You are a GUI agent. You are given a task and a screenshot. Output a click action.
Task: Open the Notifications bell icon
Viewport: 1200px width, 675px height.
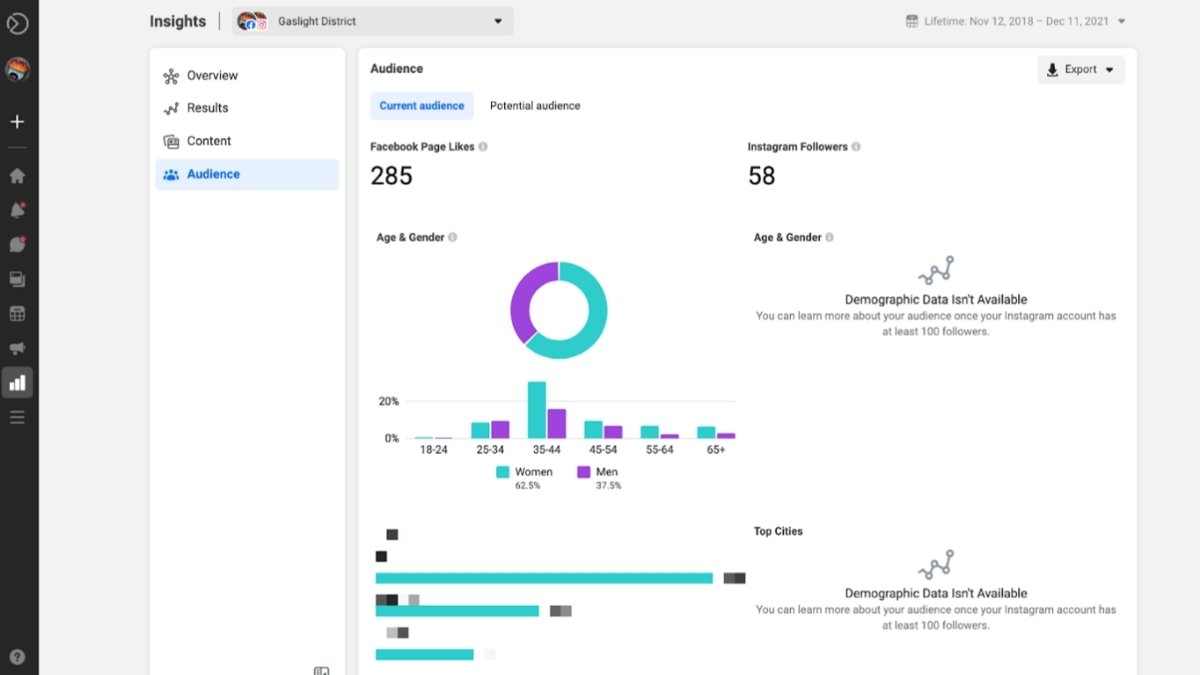17,210
